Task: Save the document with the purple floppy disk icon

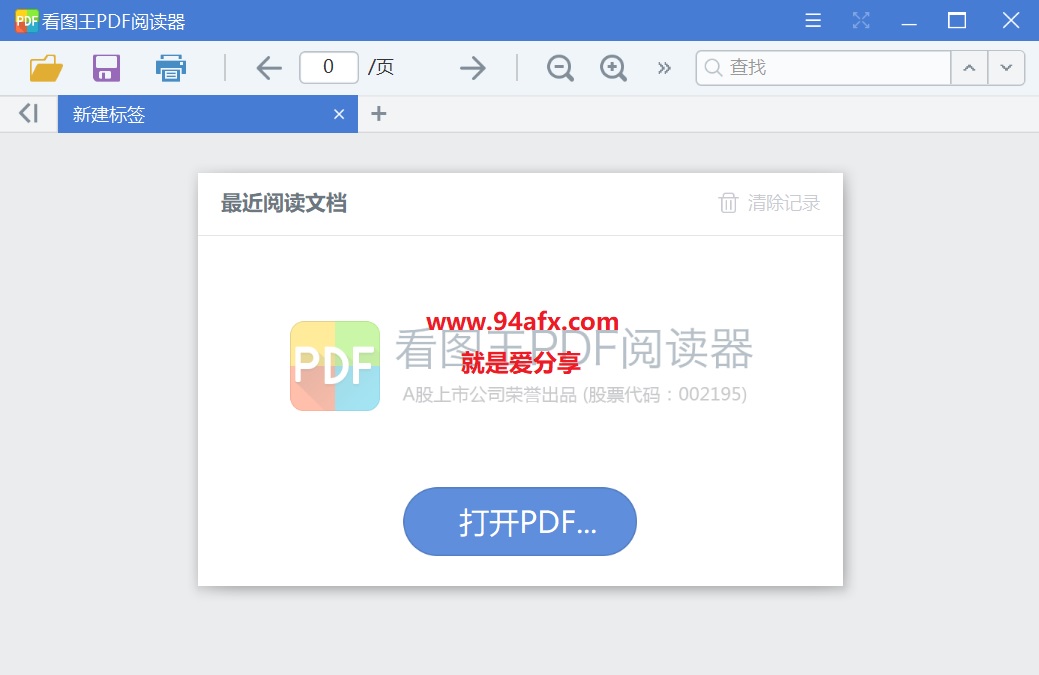Action: [x=106, y=68]
